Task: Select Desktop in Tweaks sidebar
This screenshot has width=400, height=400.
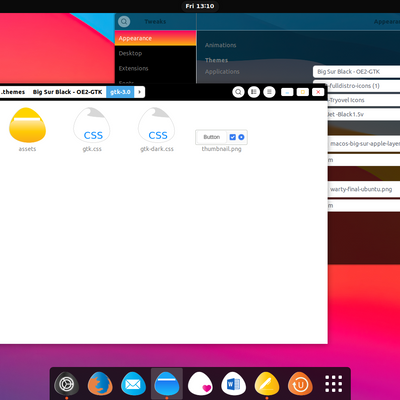Action: point(156,53)
